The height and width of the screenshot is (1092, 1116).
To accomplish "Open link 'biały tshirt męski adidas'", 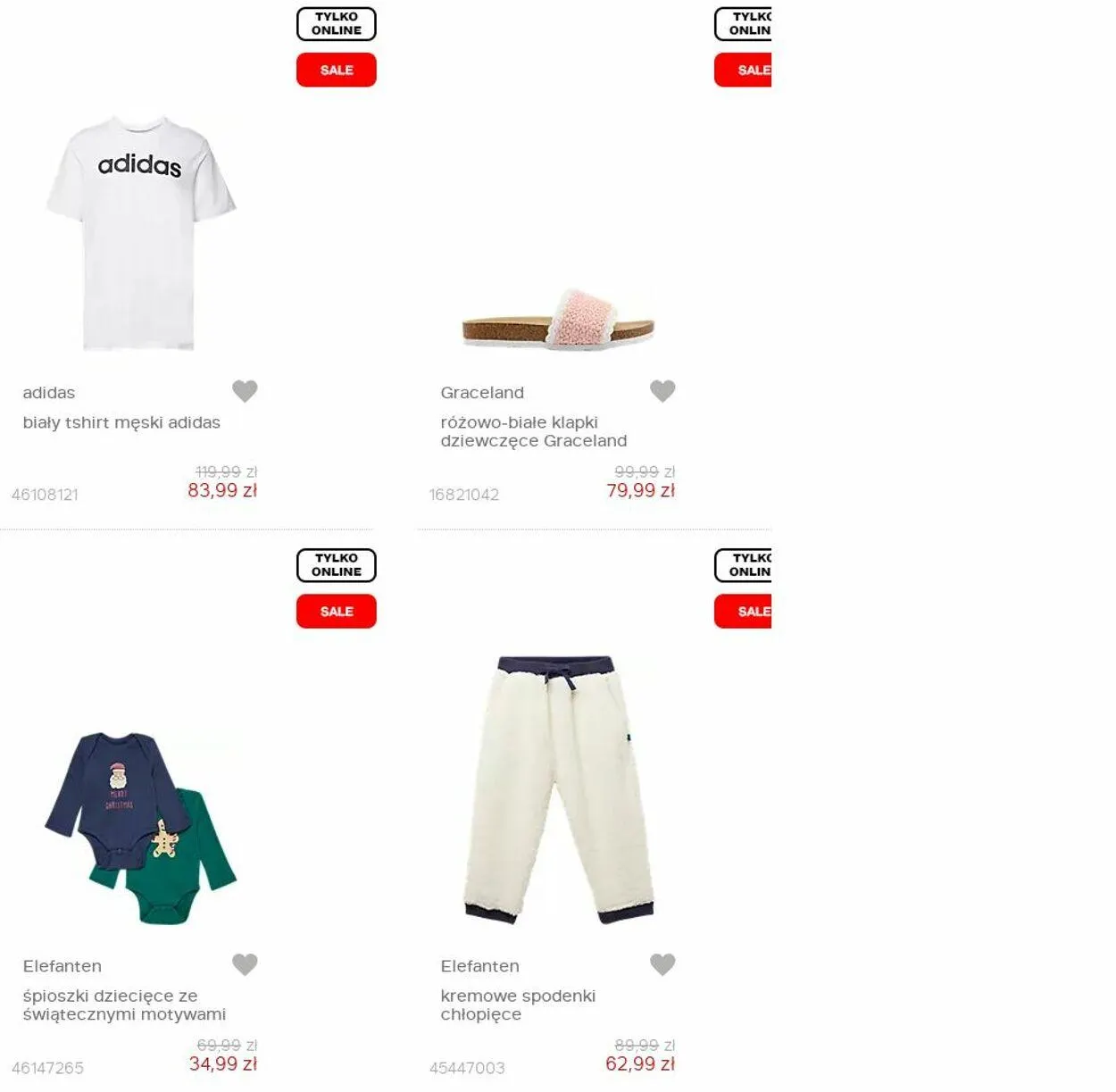I will pyautogui.click(x=121, y=422).
